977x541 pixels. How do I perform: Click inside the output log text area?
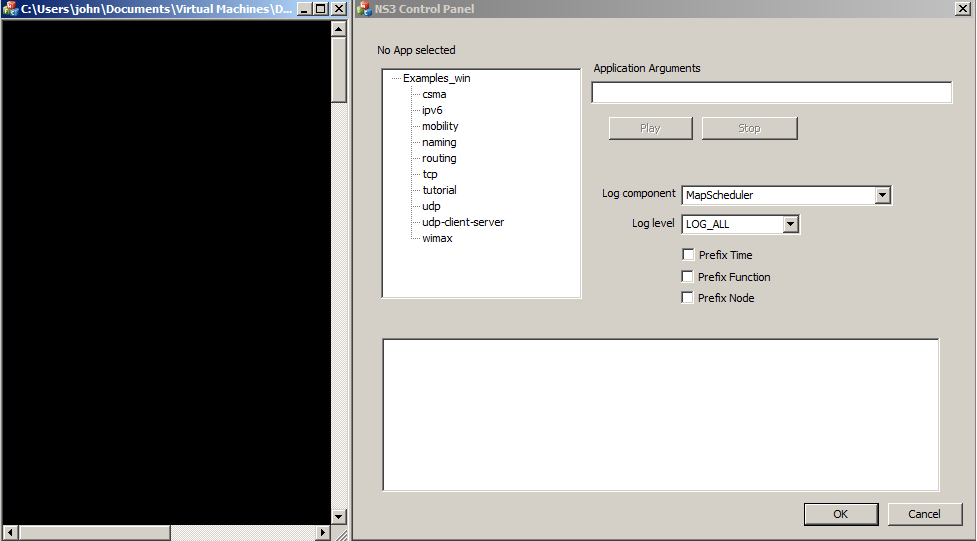[660, 414]
